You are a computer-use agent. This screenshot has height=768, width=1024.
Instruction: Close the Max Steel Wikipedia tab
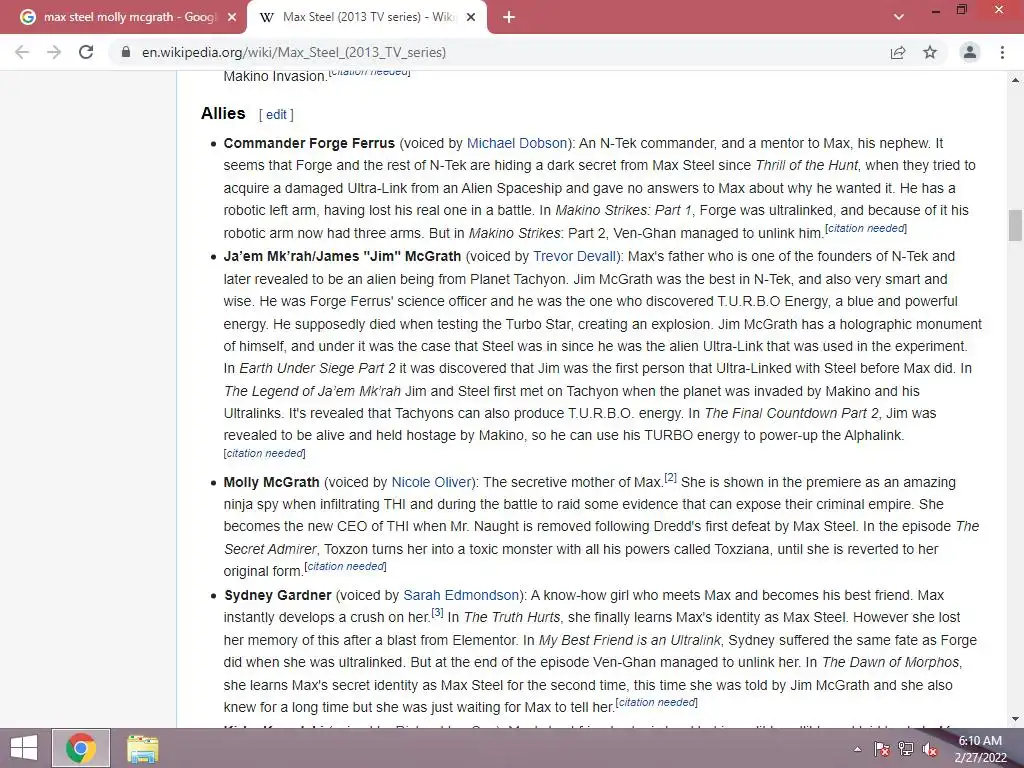472,17
